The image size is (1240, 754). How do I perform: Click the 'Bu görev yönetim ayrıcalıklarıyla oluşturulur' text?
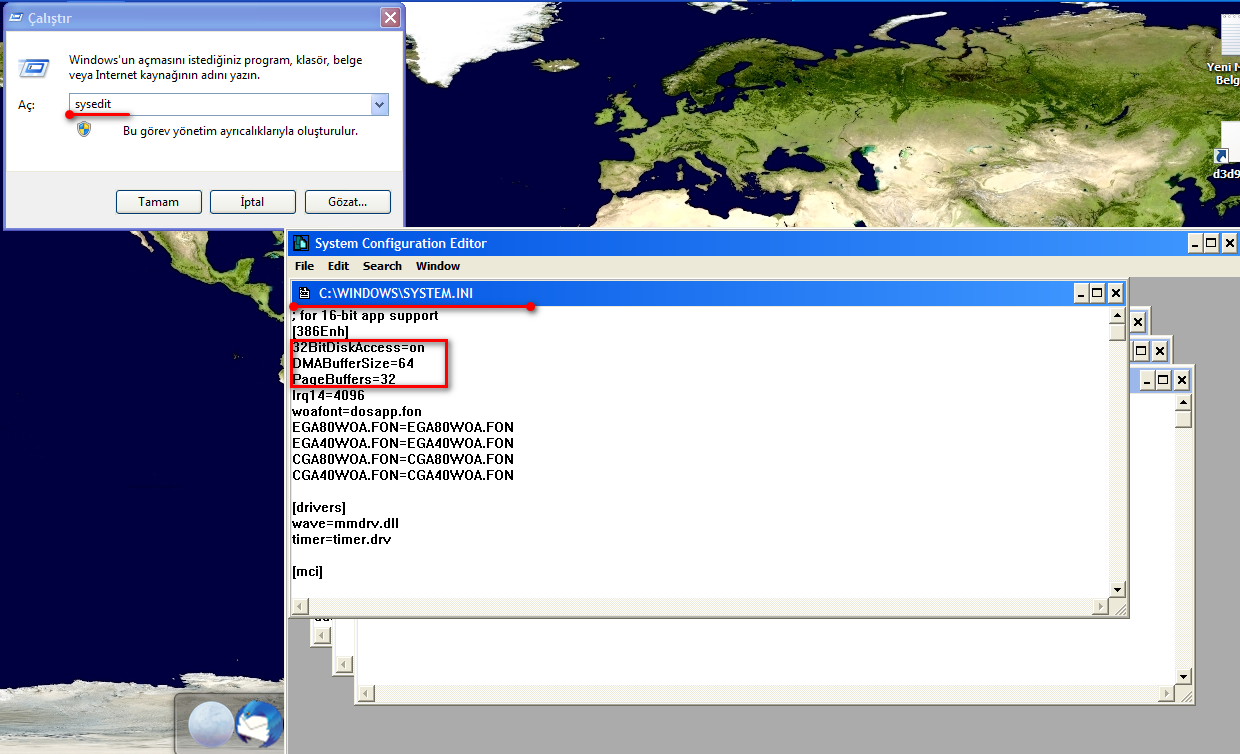[240, 130]
